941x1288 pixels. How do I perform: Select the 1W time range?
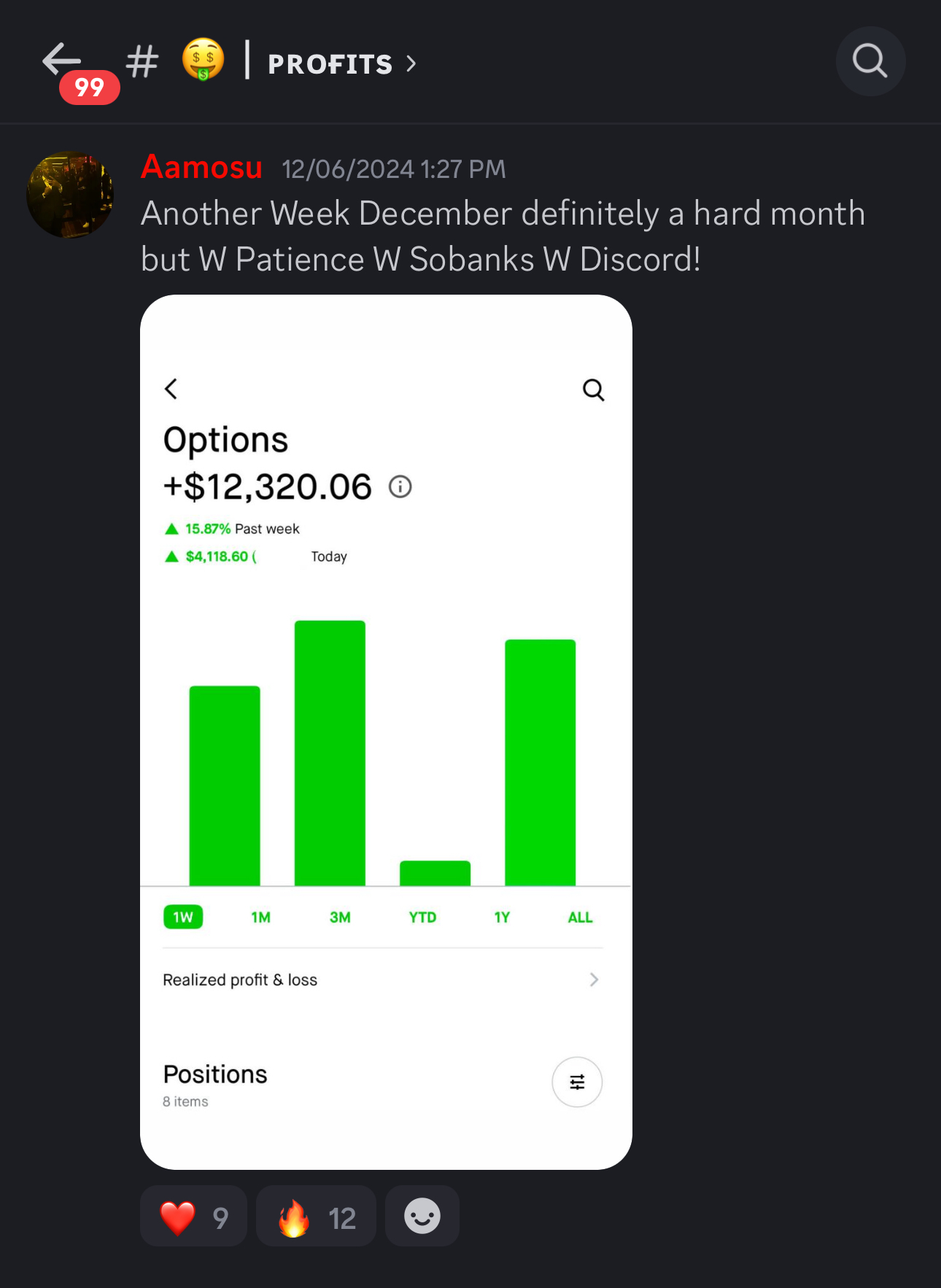183,917
